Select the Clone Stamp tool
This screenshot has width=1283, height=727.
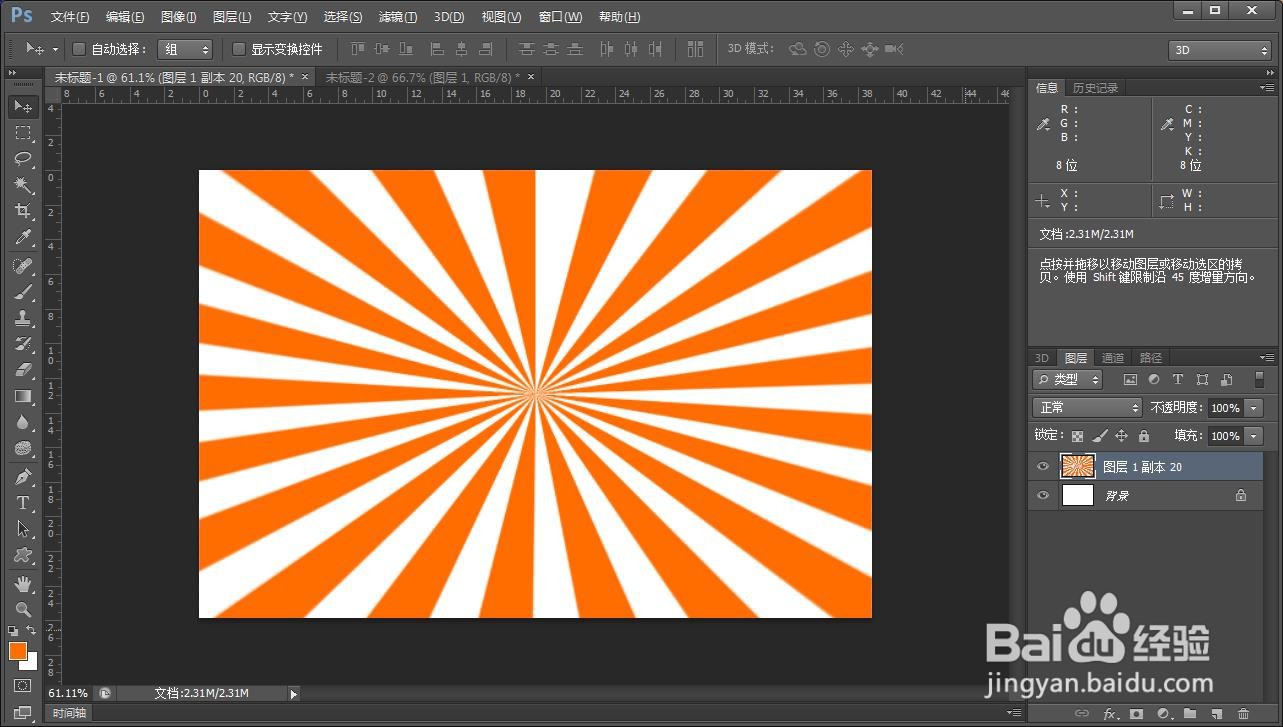tap(23, 318)
